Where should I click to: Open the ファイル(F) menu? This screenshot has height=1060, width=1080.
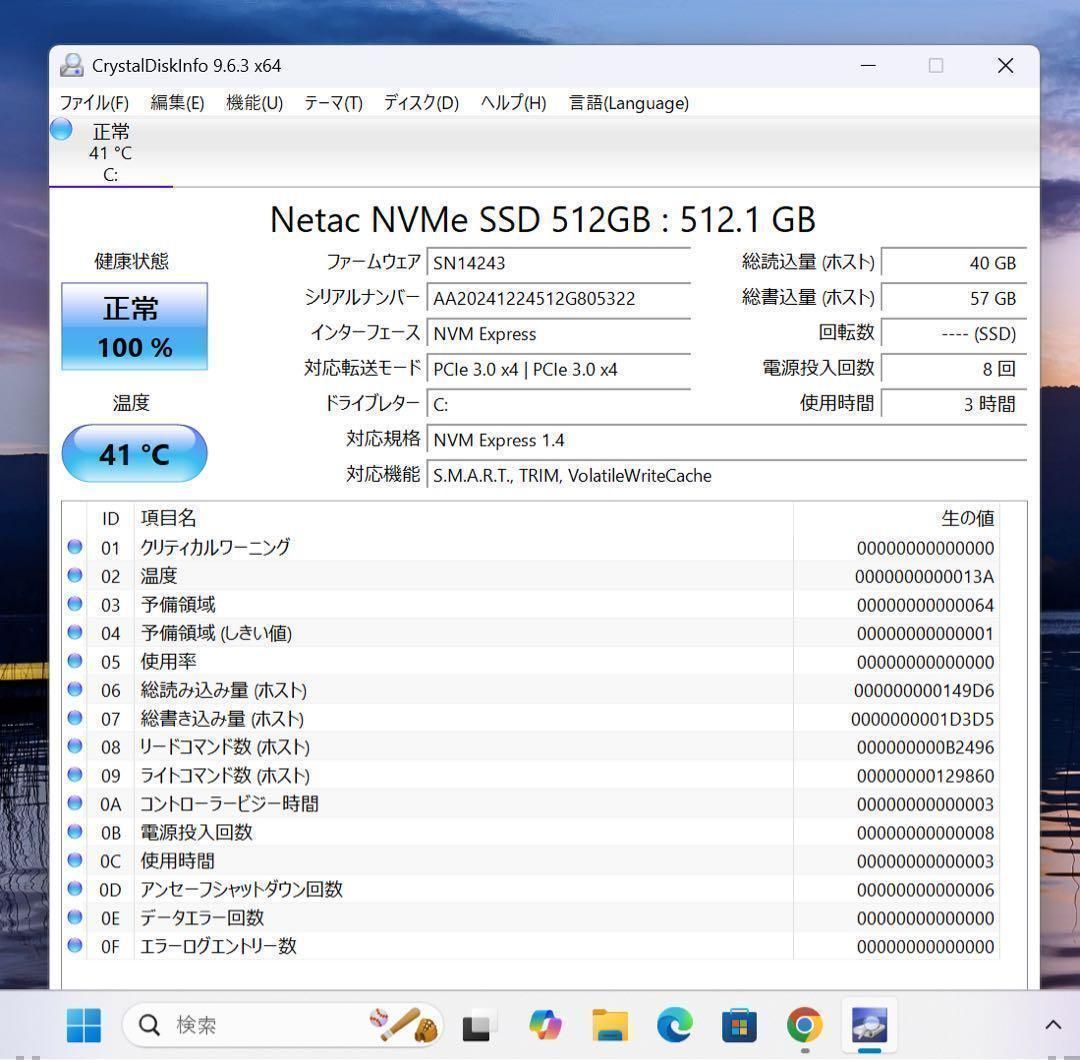click(93, 102)
